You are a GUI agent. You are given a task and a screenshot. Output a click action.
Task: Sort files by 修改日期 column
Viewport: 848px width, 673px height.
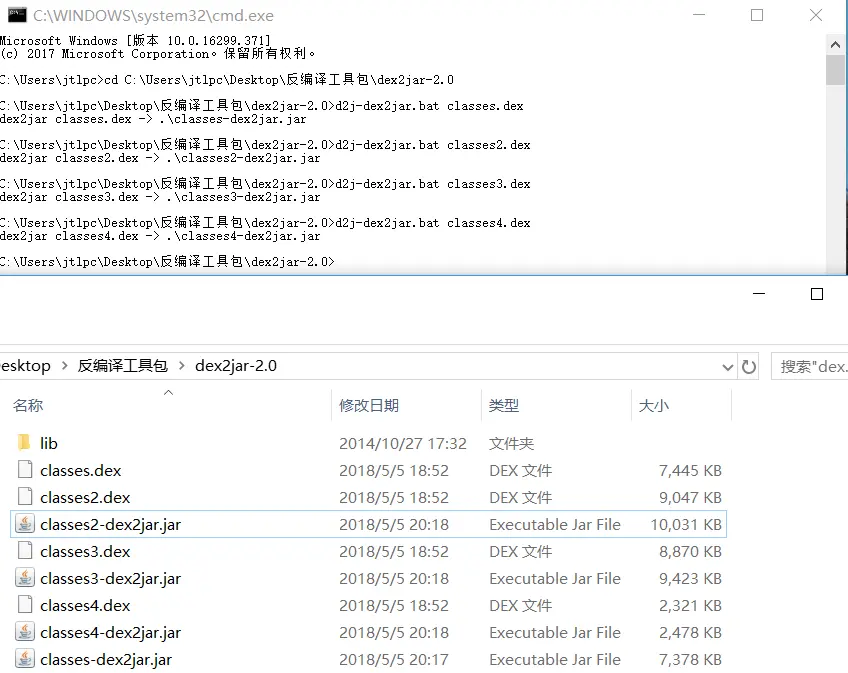369,405
